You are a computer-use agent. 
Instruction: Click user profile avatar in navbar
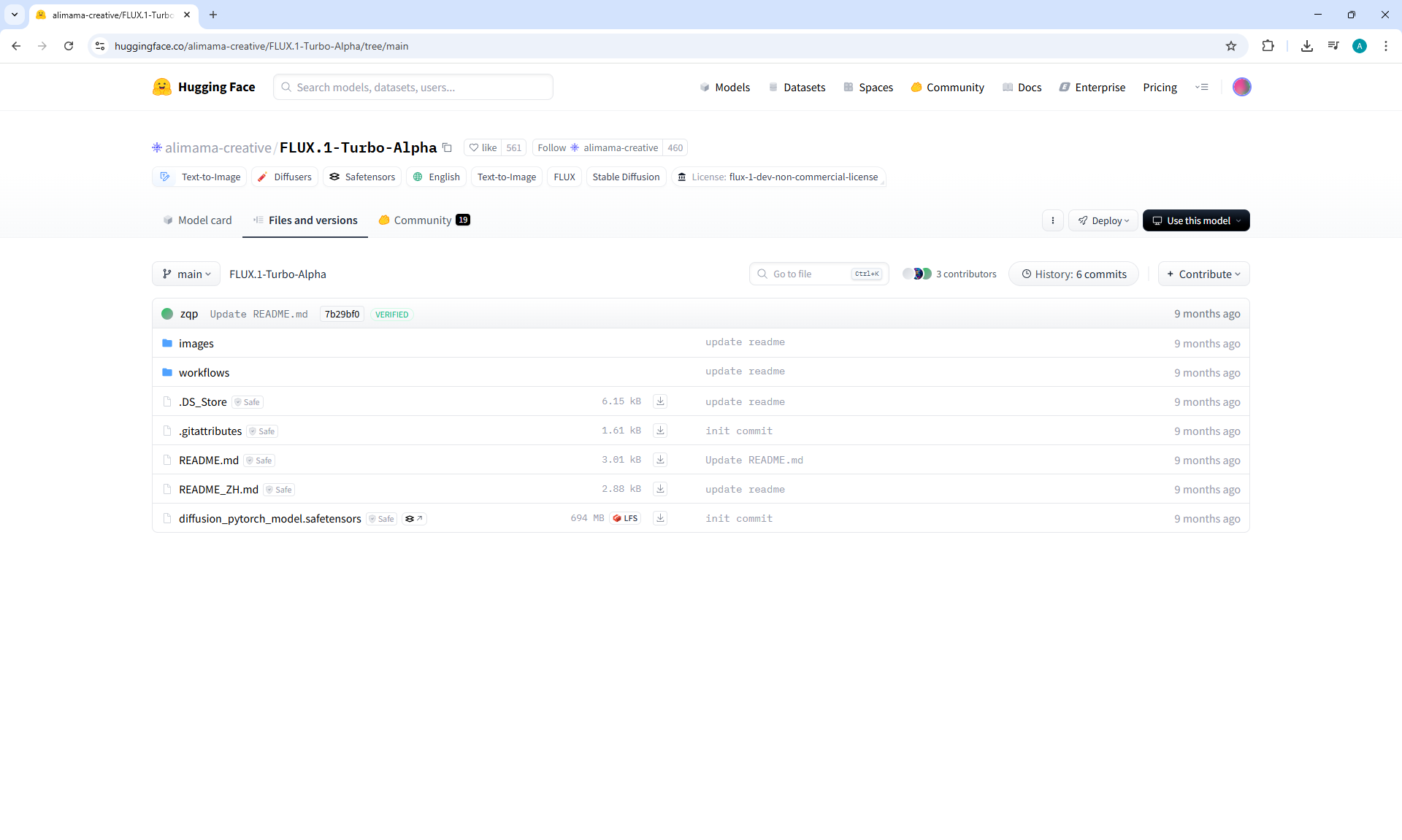click(x=1241, y=87)
